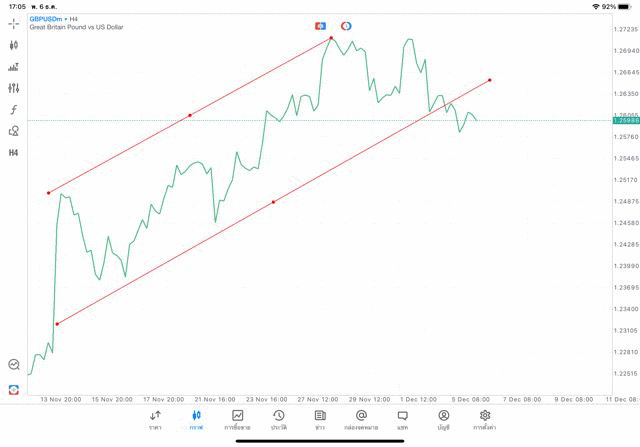Select the upper trendline's top end anchor
640x447 pixels.
pos(332,38)
